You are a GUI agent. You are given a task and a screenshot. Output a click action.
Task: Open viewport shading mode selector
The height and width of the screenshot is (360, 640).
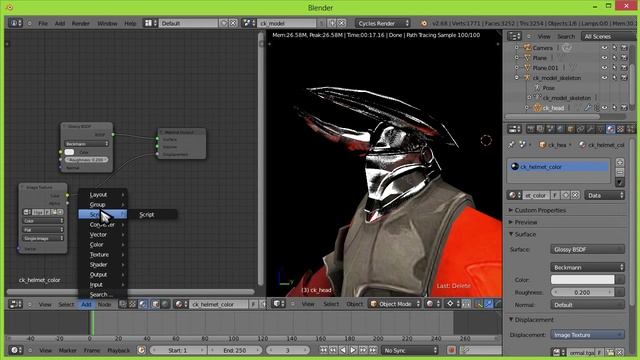click(x=432, y=304)
